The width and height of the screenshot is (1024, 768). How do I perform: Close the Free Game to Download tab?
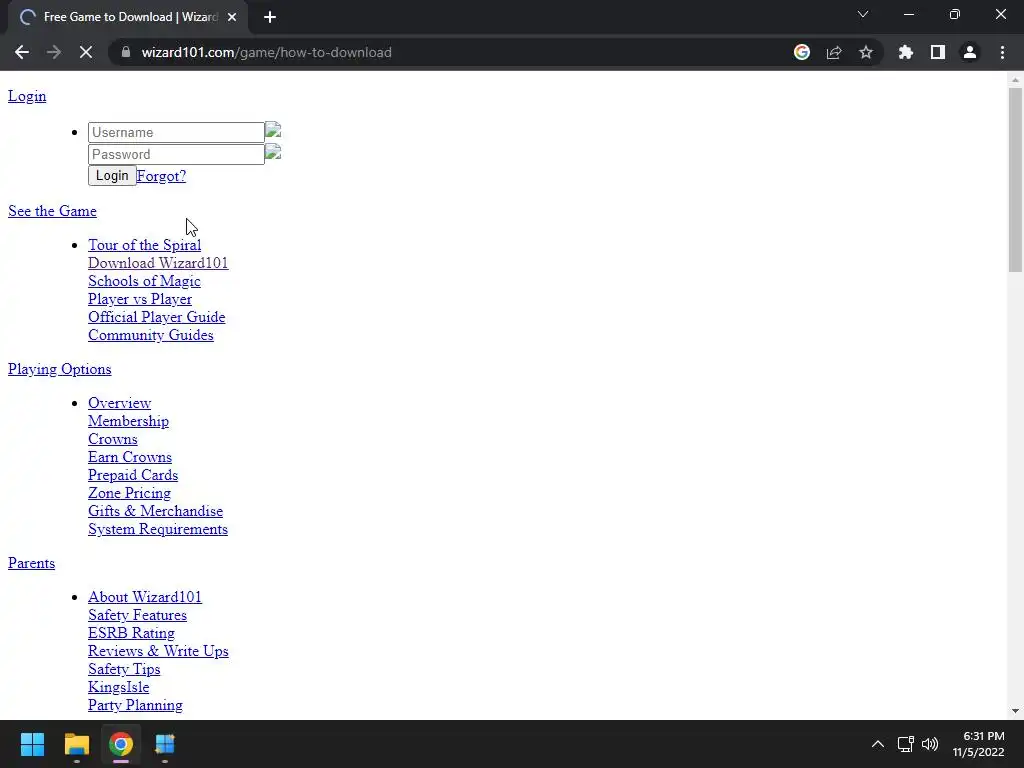232,17
